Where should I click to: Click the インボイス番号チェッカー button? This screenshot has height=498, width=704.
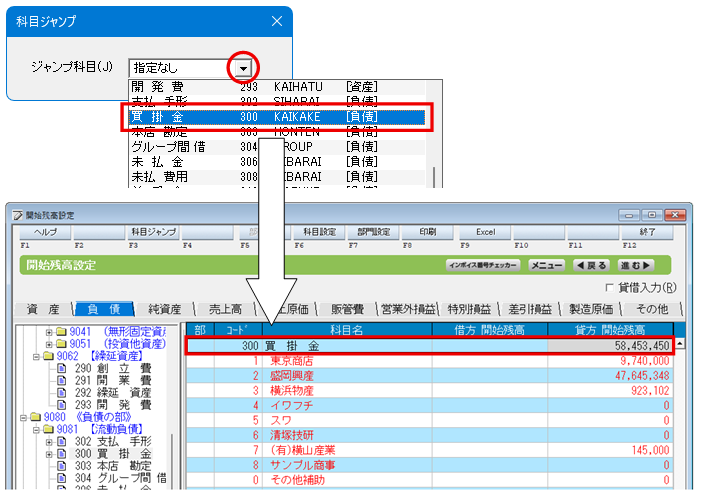(484, 265)
